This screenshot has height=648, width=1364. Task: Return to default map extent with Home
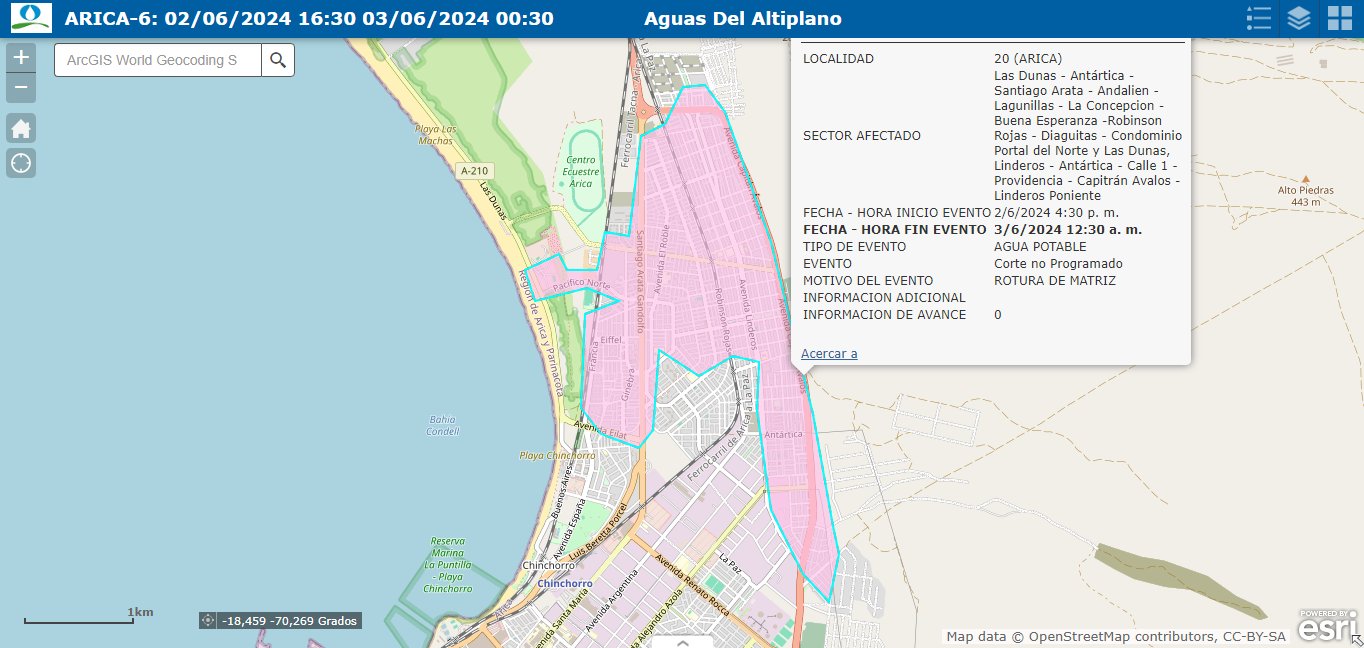[21, 128]
